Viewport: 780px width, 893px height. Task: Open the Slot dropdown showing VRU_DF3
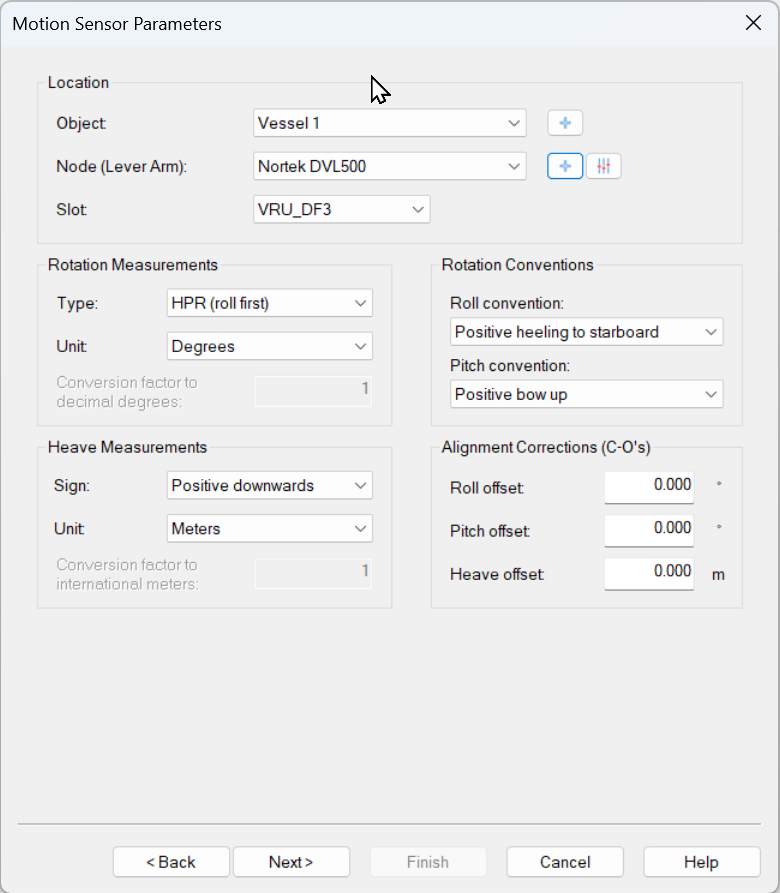click(342, 209)
